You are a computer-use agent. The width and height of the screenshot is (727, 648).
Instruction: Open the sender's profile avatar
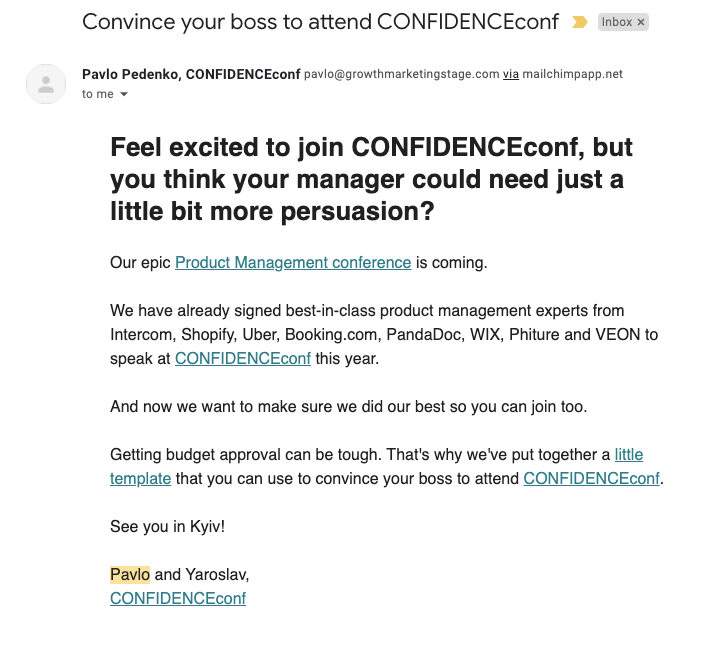click(x=46, y=84)
